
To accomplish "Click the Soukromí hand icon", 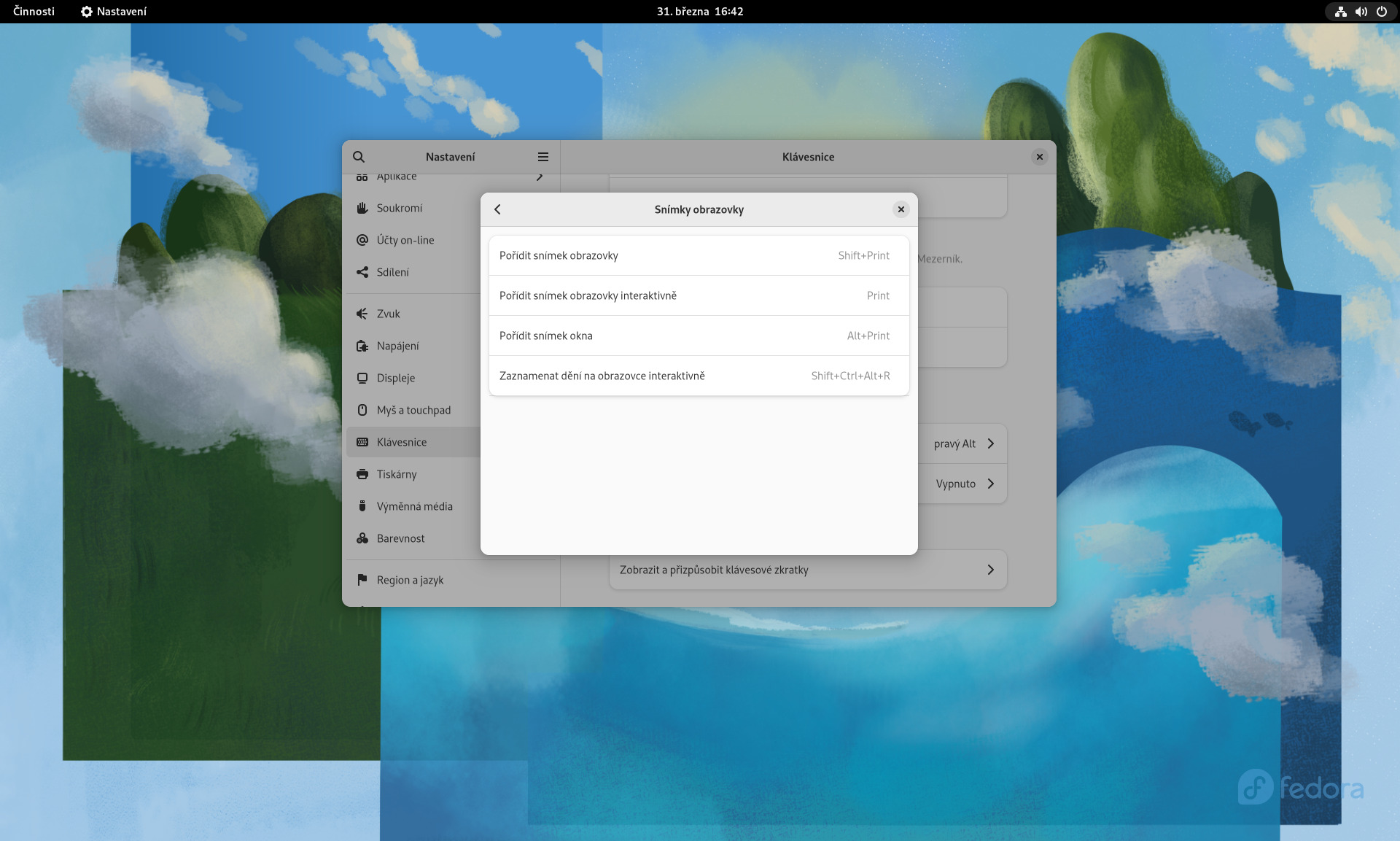I will (x=362, y=208).
